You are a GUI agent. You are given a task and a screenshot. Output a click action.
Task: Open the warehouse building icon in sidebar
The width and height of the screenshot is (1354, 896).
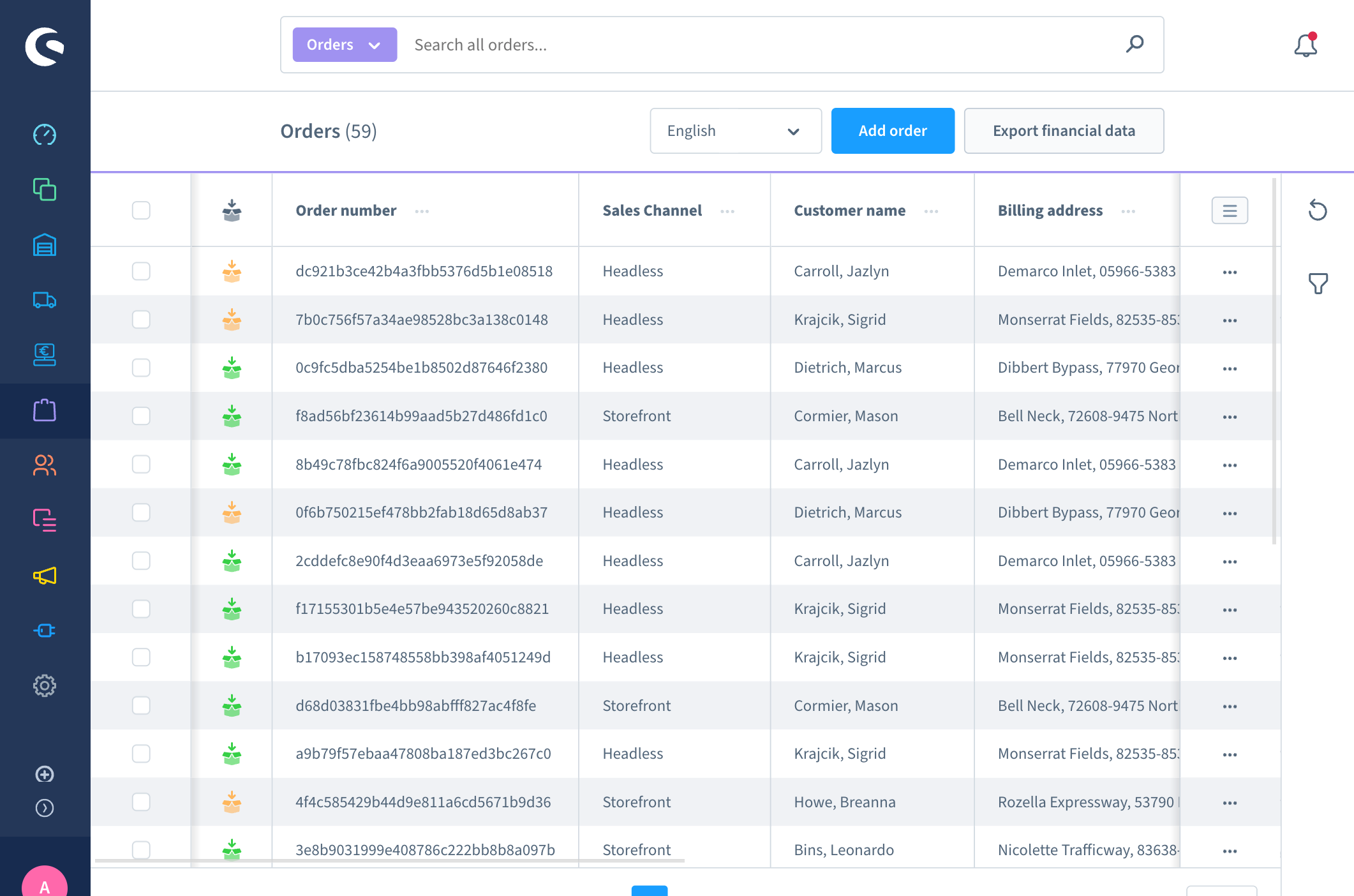45,245
